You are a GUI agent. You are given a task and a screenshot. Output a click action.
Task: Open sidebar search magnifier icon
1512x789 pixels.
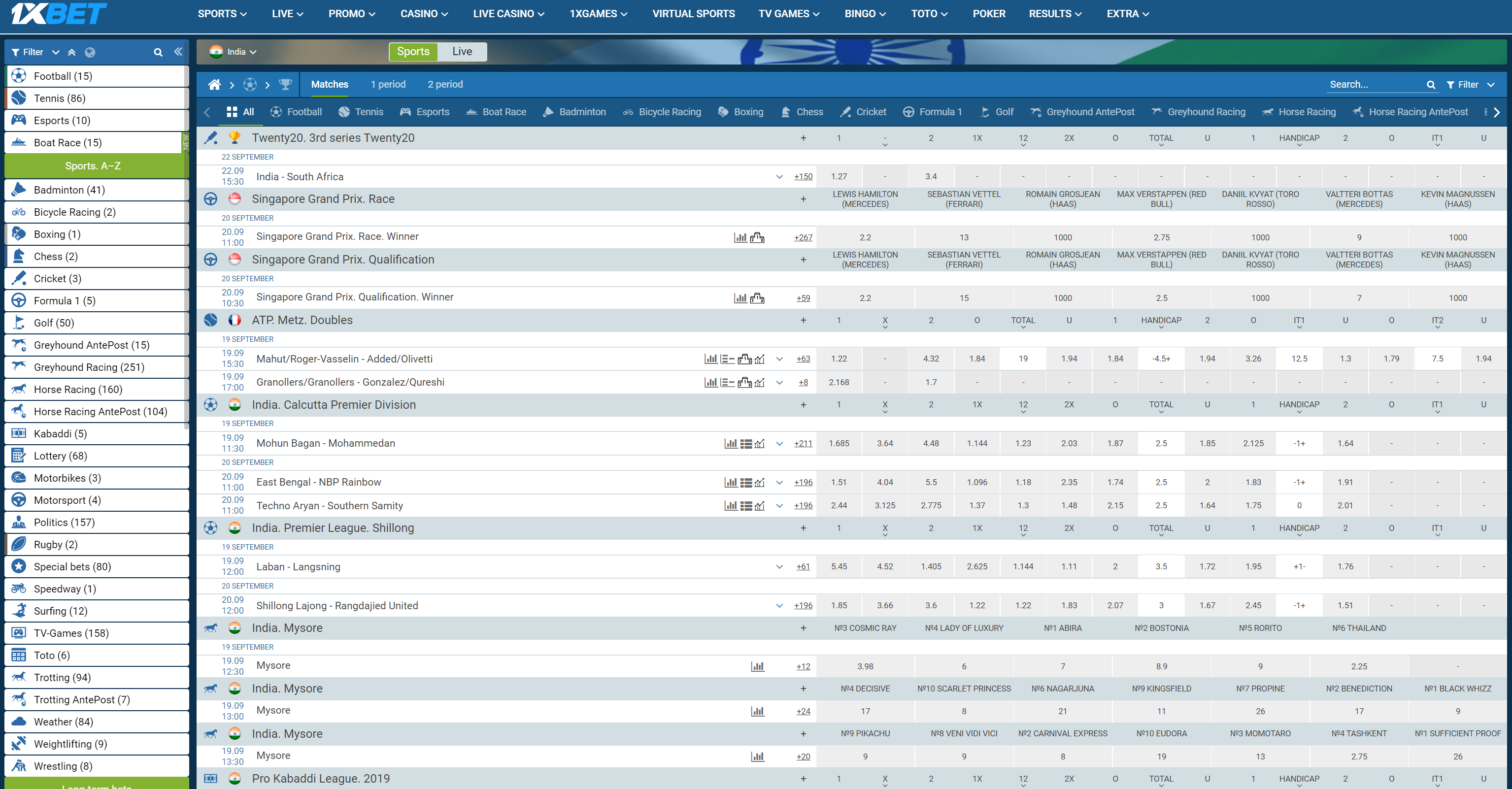pyautogui.click(x=158, y=52)
